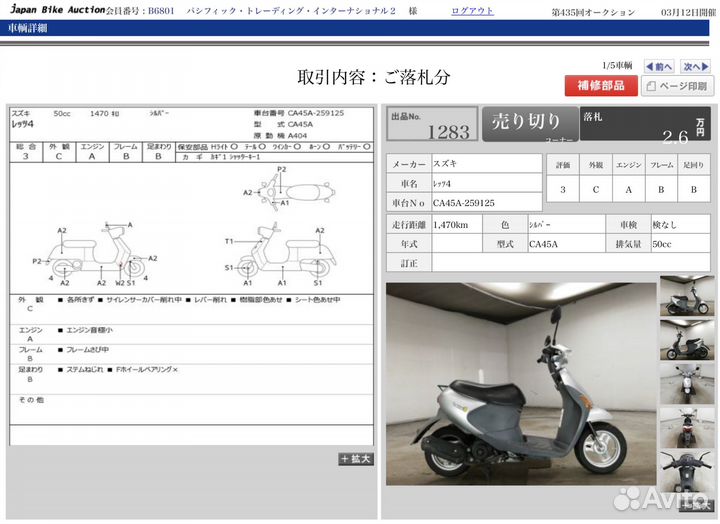This screenshot has width=720, height=524.
Task: Click the 車輌詳細 header bar title
Action: pos(28,28)
